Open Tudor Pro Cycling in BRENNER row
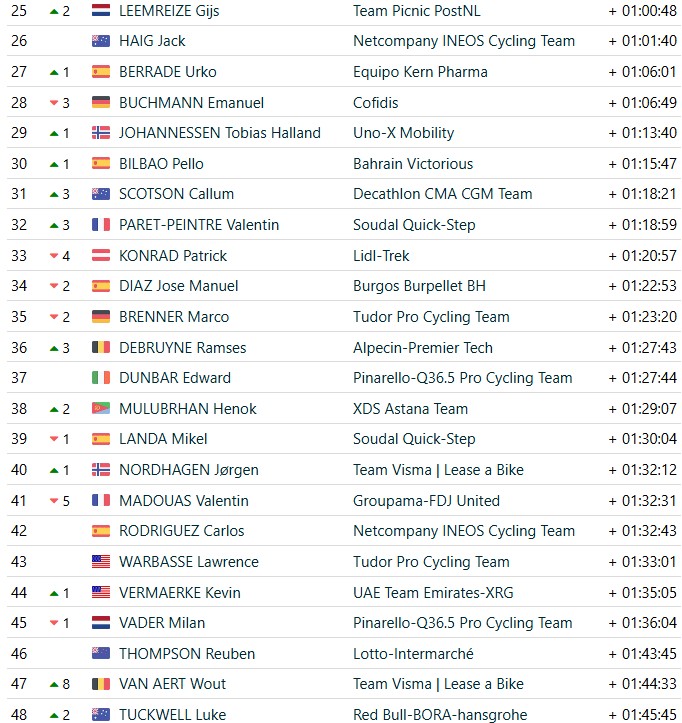This screenshot has height=723, width=682. point(431,317)
